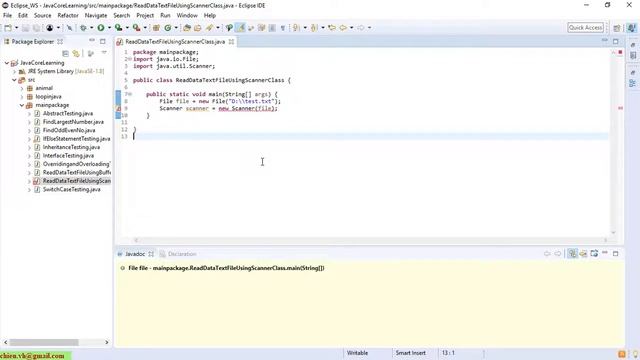Toggle Block Selection Mode icon
The width and height of the screenshot is (640, 360).
[x=272, y=28]
